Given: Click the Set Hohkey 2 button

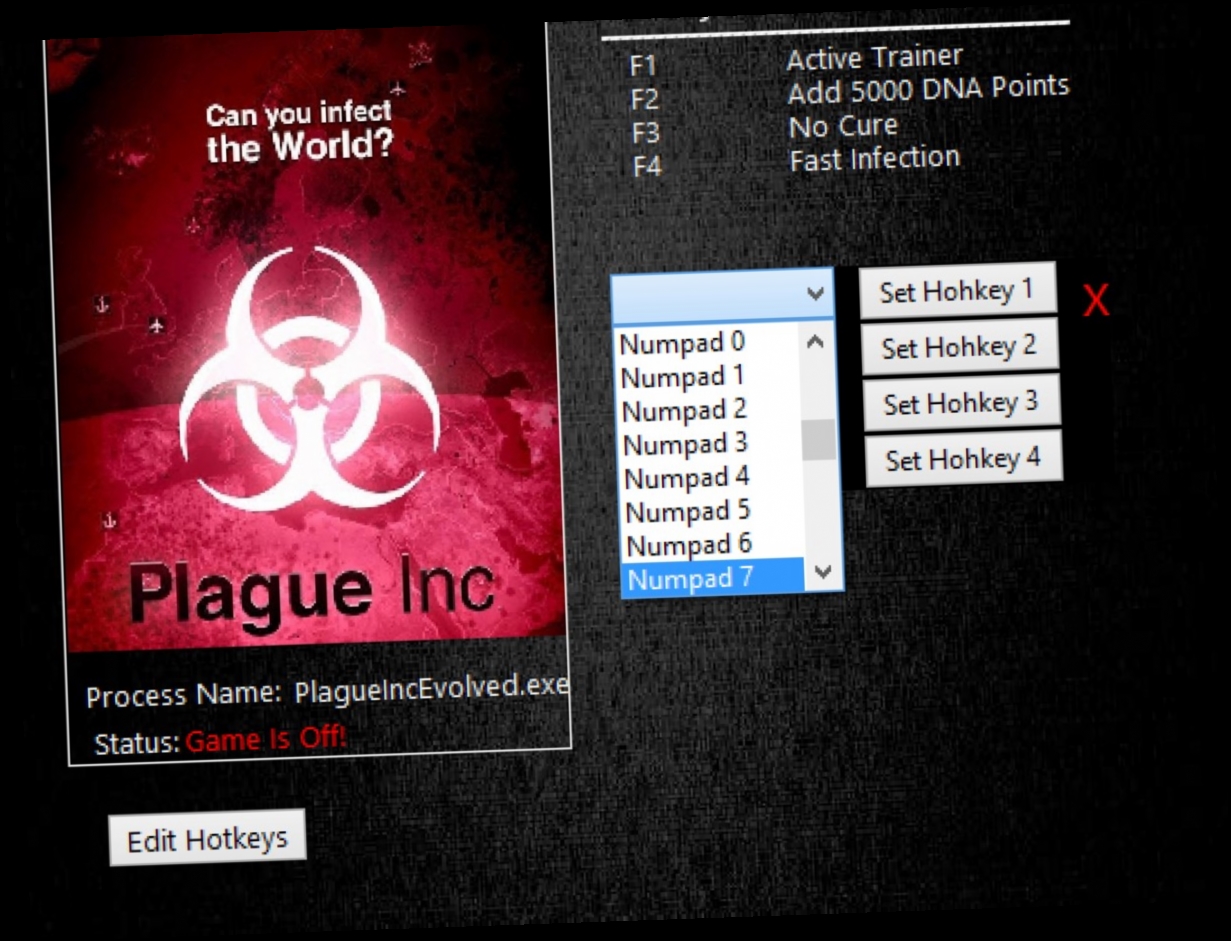Looking at the screenshot, I should click(x=955, y=345).
